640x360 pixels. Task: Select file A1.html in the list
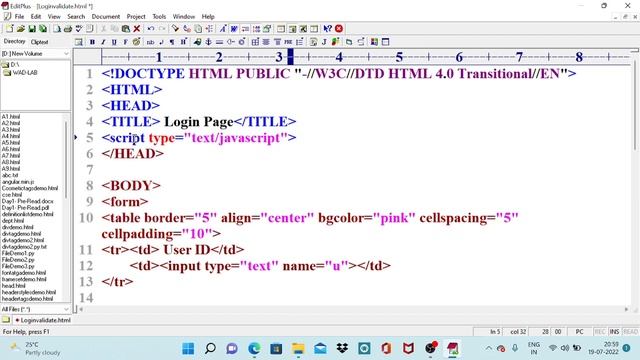coord(11,116)
